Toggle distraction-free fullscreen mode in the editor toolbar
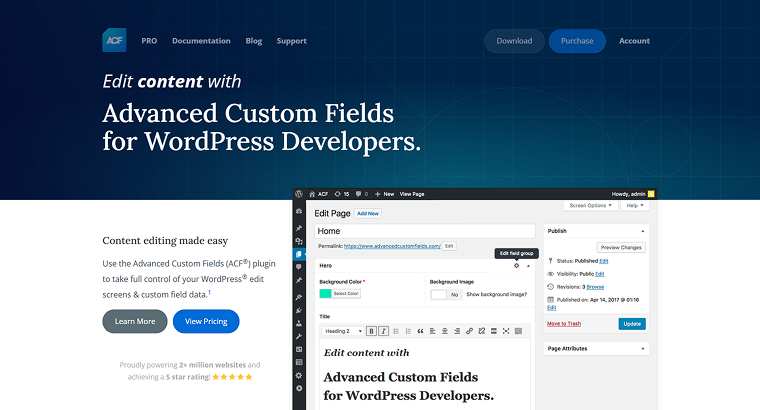This screenshot has height=410, width=760. 506,331
